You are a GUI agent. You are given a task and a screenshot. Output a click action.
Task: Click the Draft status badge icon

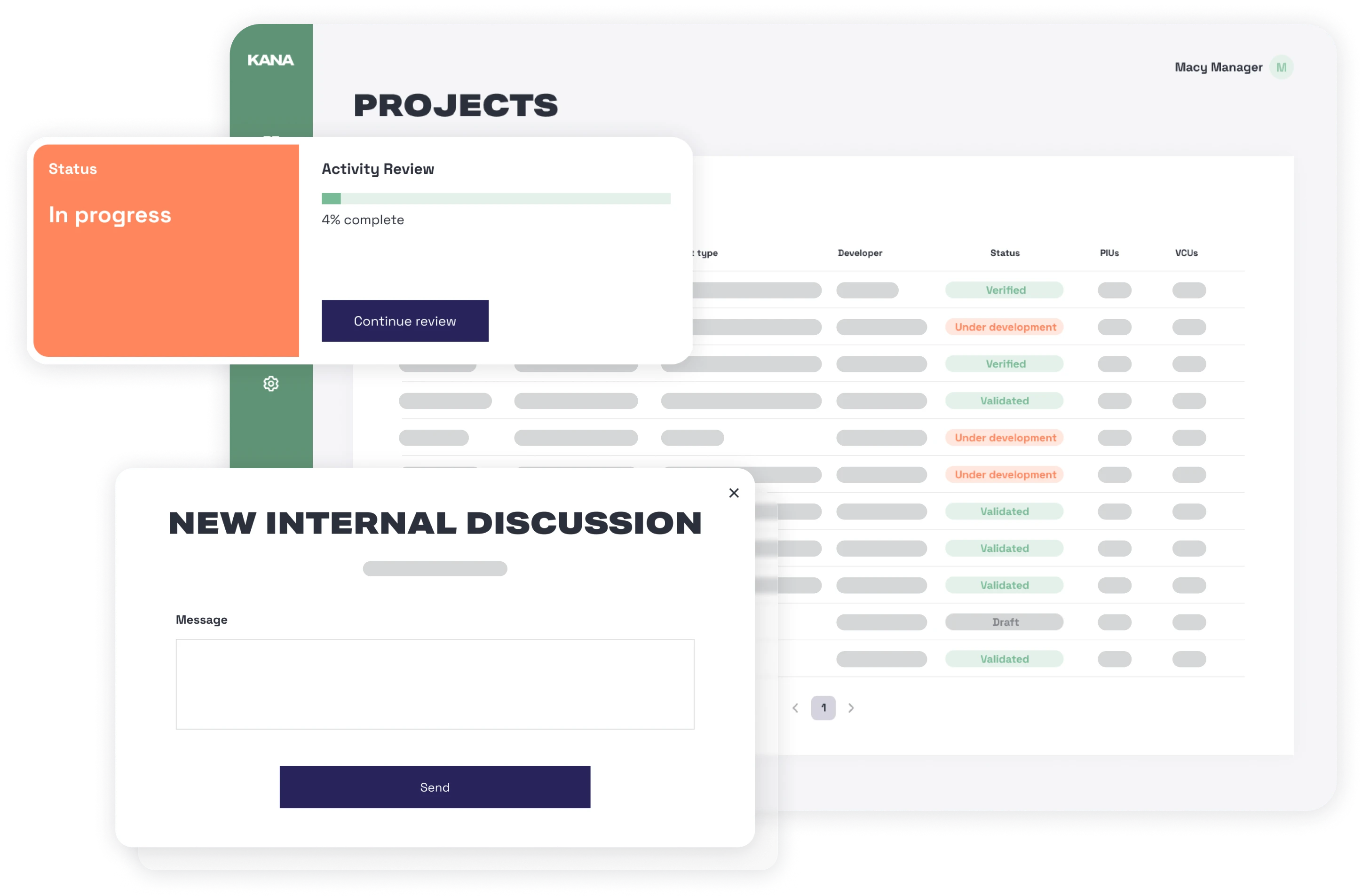1005,622
